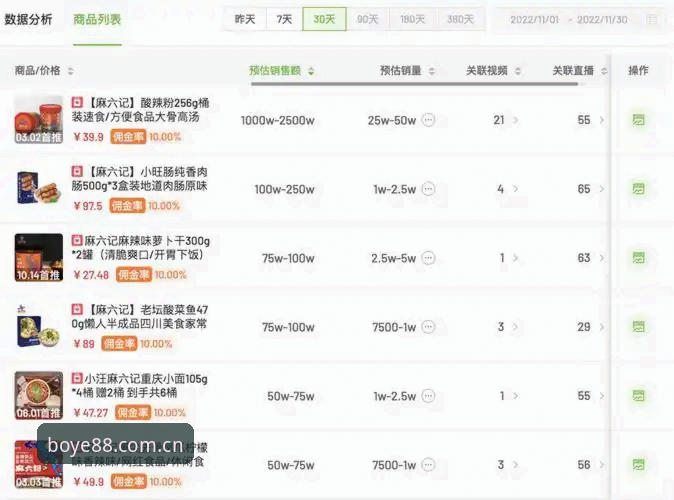Viewport: 674px width, 500px height.
Task: Open chart icon for 老坛酸菜鱼 row
Action: pos(638,327)
